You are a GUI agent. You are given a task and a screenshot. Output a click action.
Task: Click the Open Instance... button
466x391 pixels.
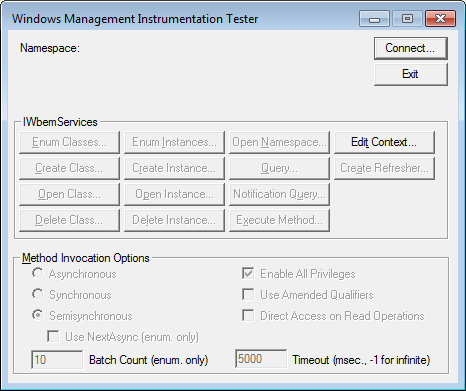coord(174,194)
